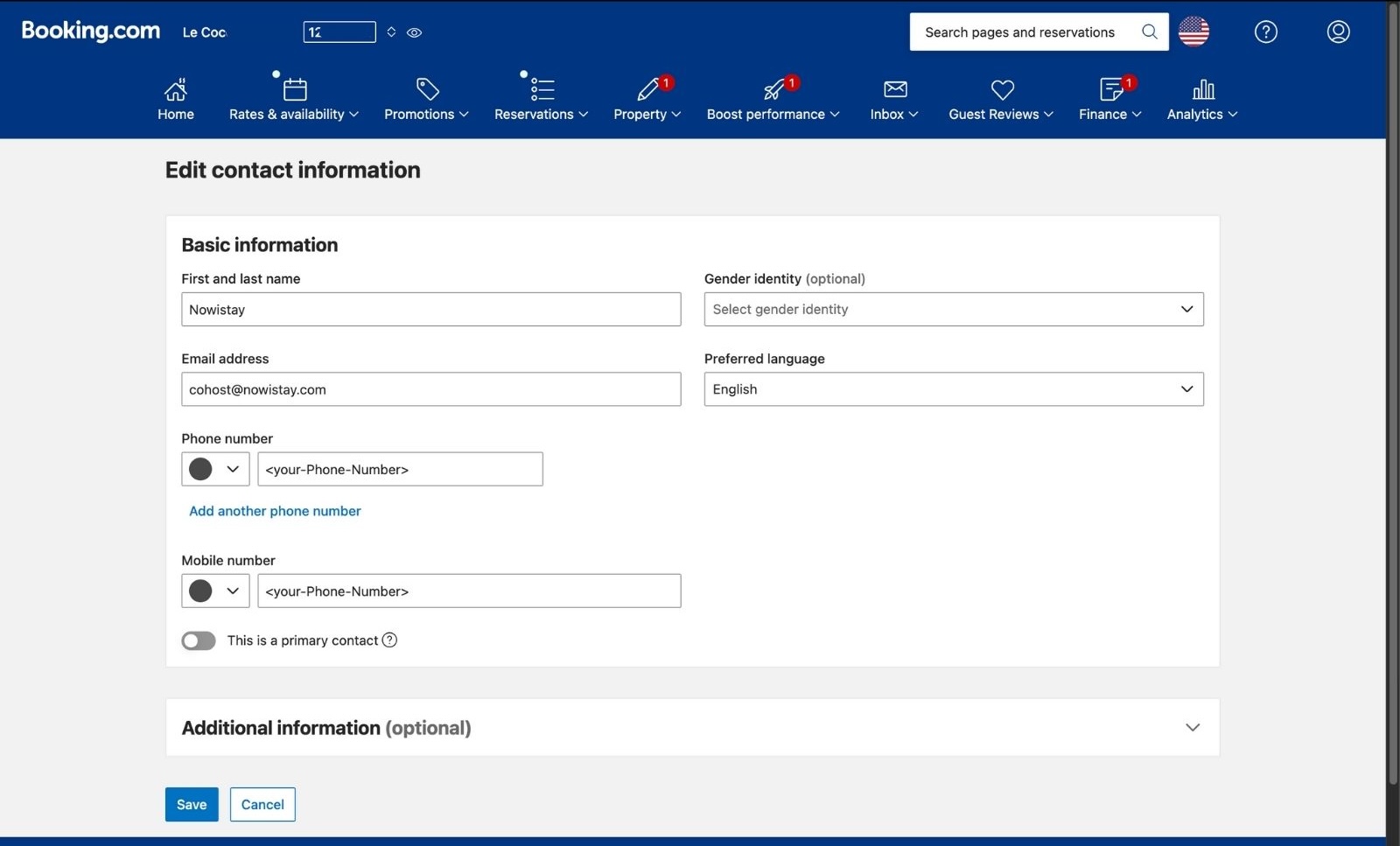Enable the primary contact toggle

[x=198, y=640]
